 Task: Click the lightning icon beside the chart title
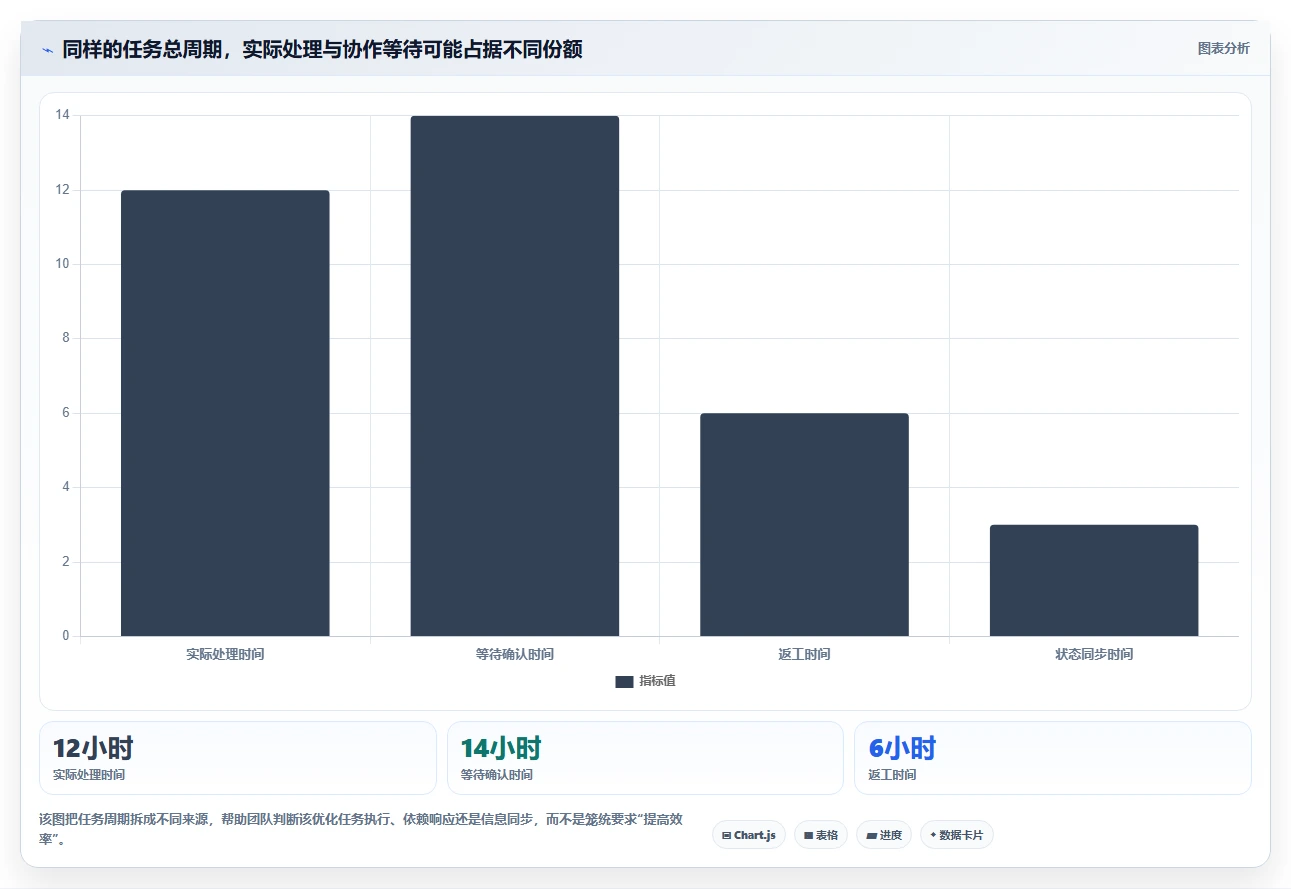[x=47, y=49]
